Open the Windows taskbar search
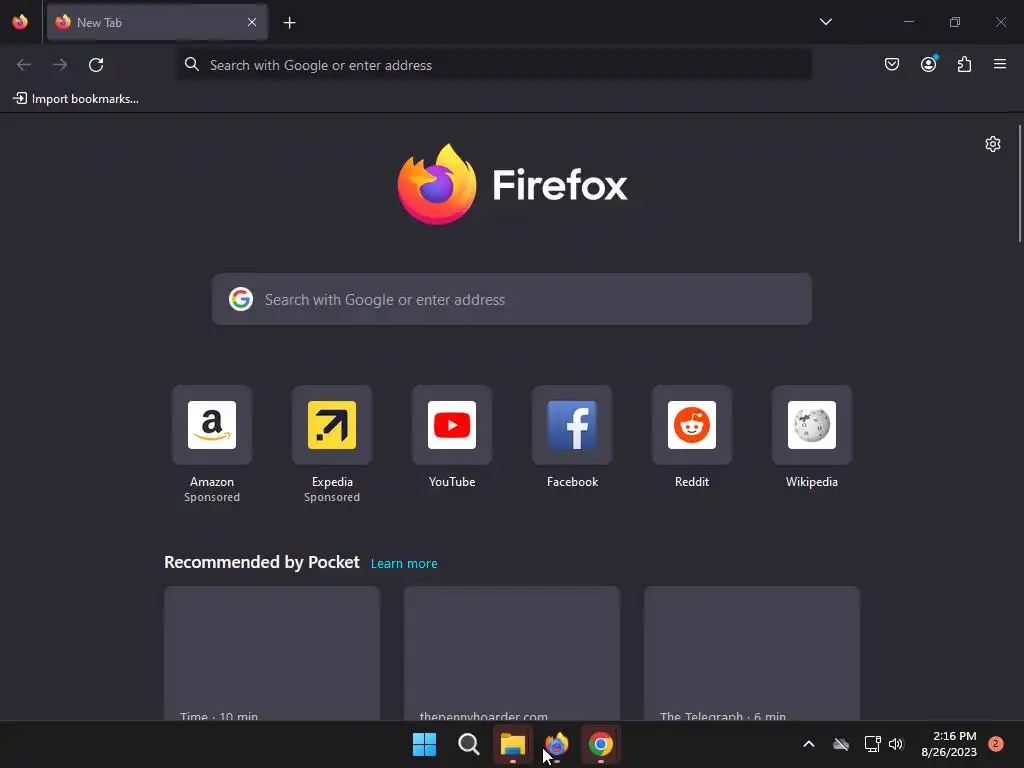This screenshot has width=1024, height=768. (x=468, y=744)
